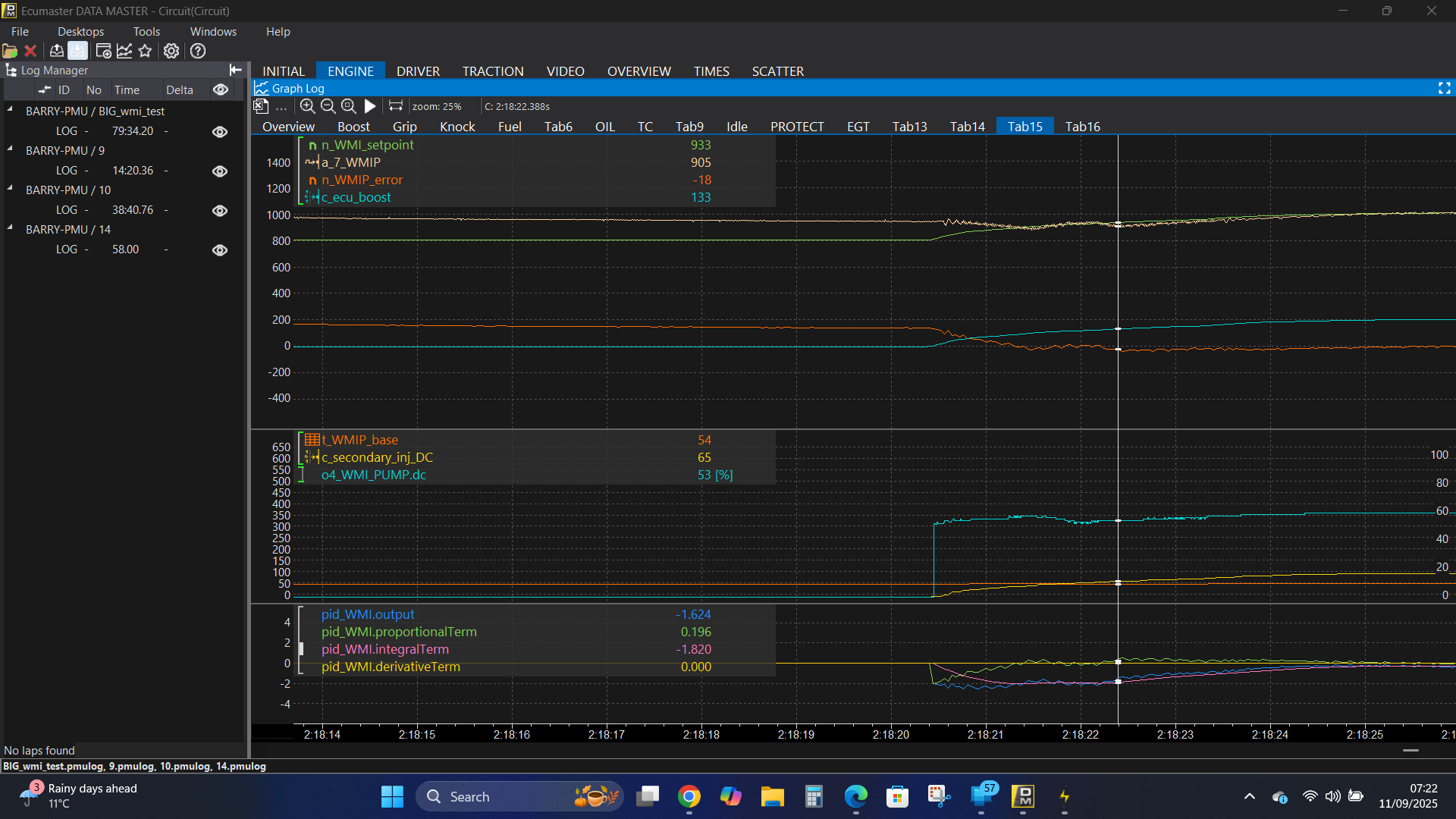The width and height of the screenshot is (1456, 819).
Task: Hide the BARRY-PMU / 10 log
Action: [220, 210]
